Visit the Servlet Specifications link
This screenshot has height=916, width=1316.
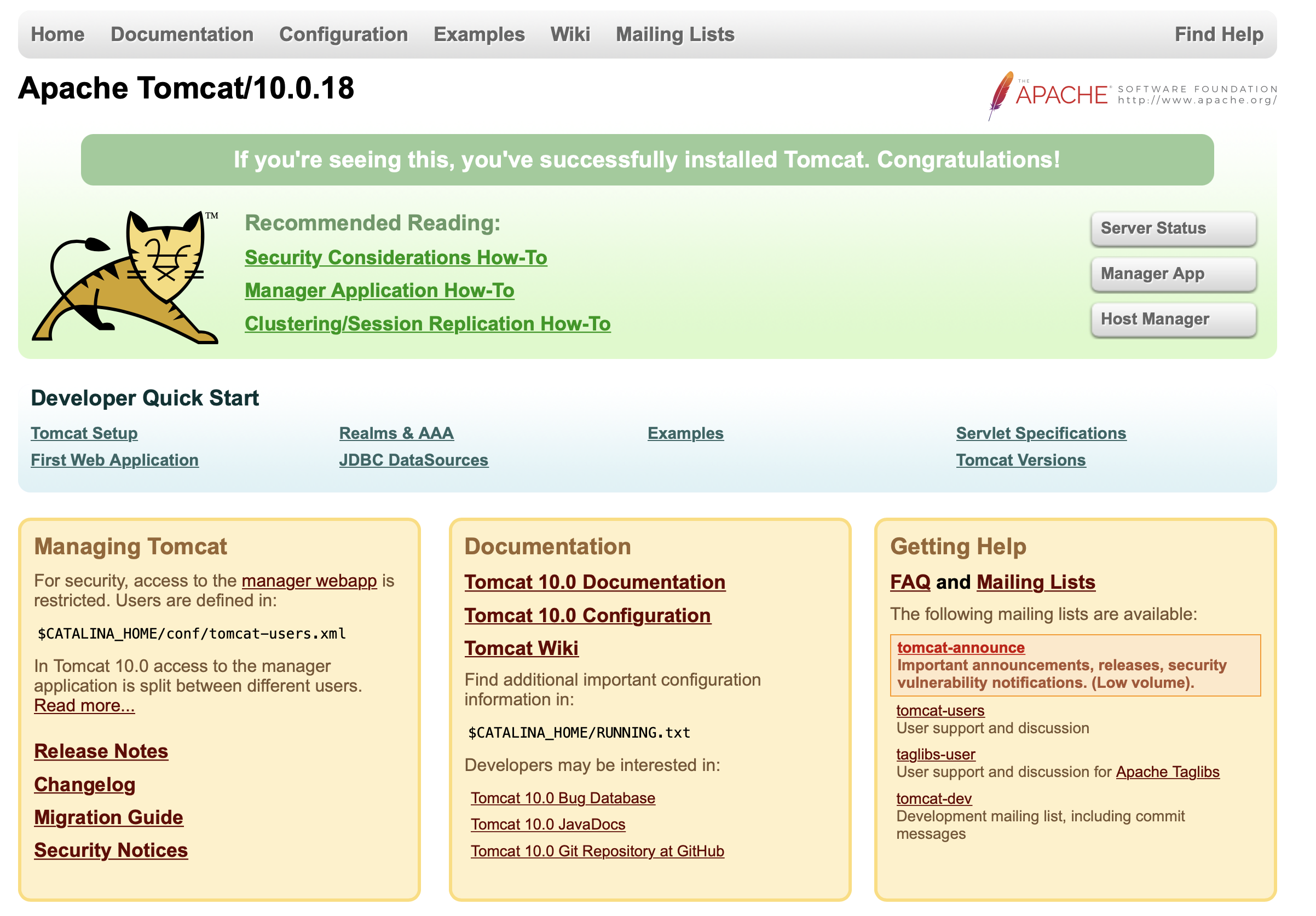(1041, 433)
